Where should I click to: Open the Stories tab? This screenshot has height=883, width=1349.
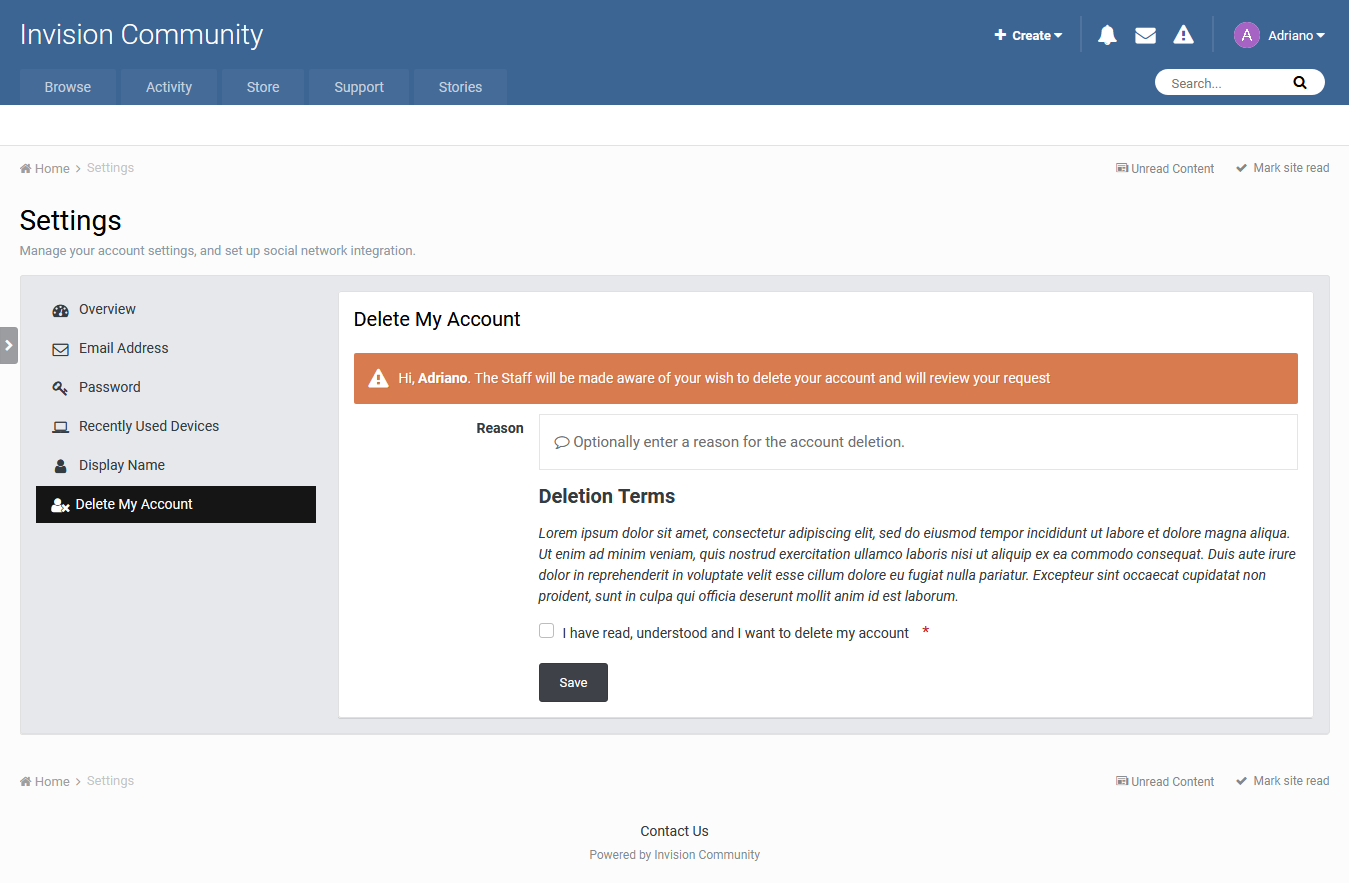point(460,87)
